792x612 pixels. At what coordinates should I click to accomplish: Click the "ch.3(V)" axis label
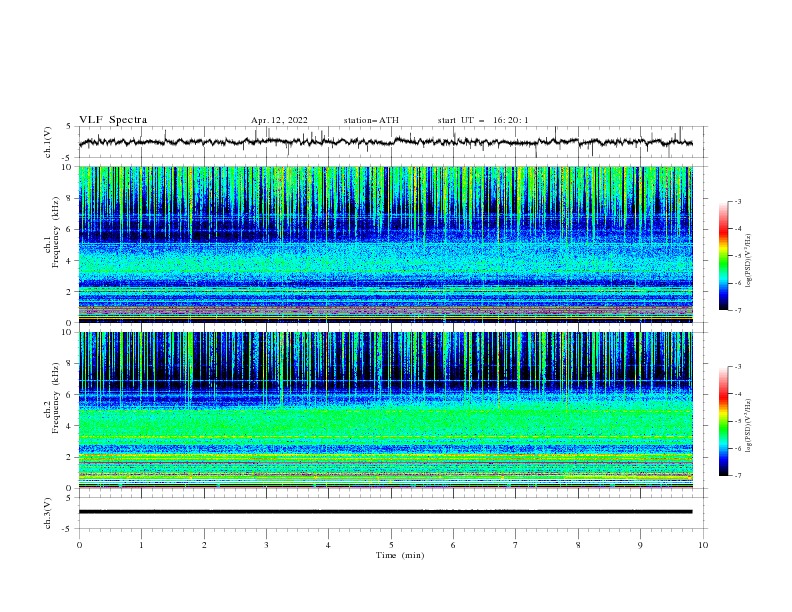pos(48,513)
